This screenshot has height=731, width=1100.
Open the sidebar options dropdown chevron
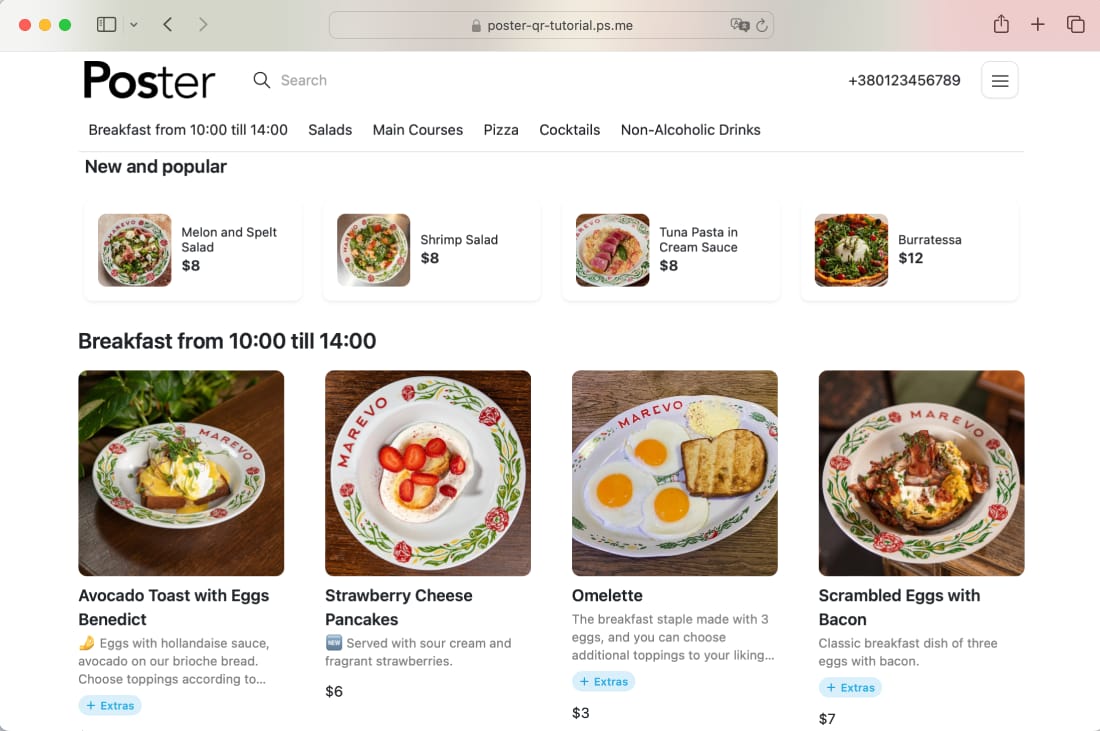click(x=133, y=25)
